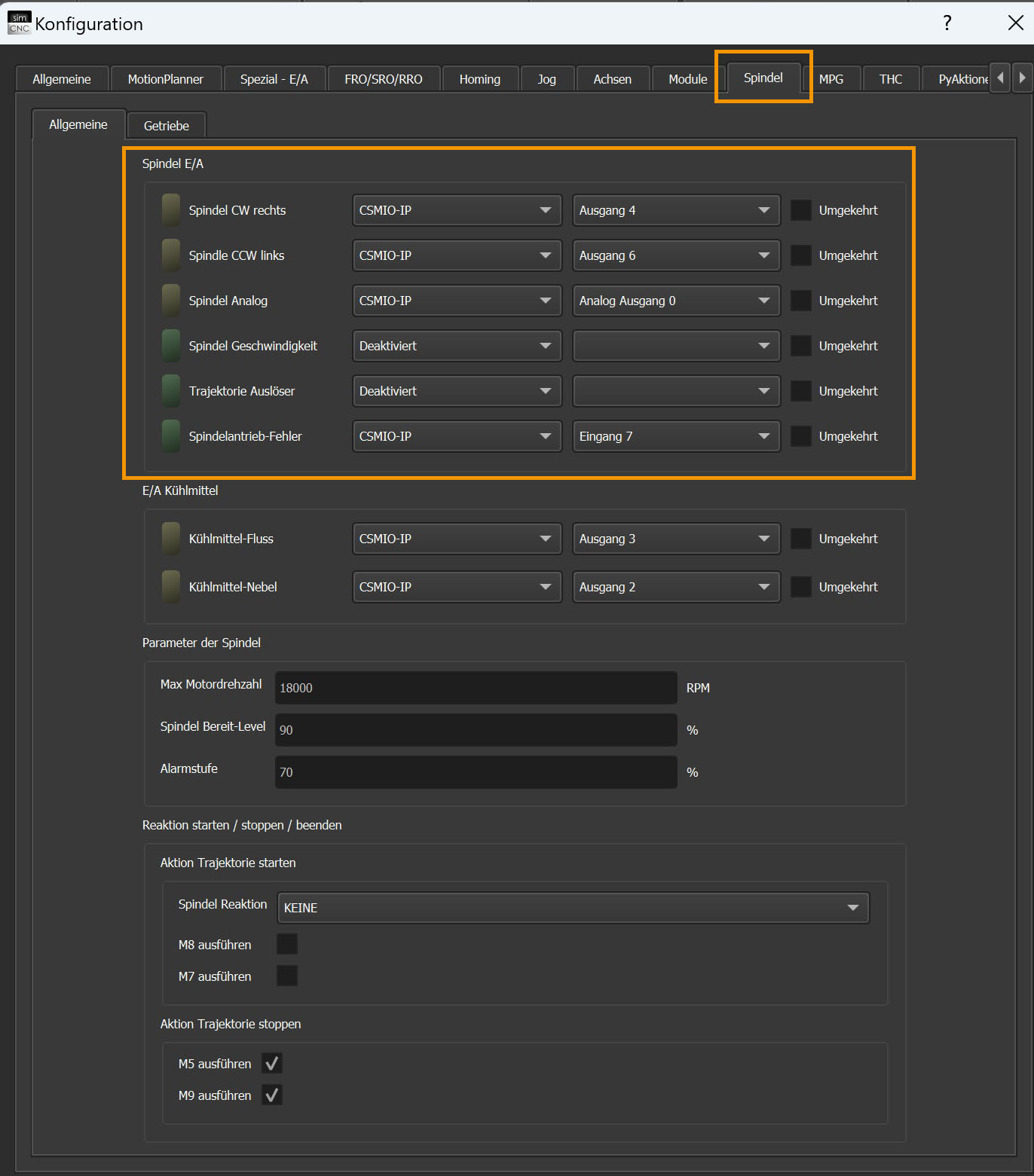Open the Spindel Reaktion dropdown
The height and width of the screenshot is (1176, 1034).
[x=573, y=908]
